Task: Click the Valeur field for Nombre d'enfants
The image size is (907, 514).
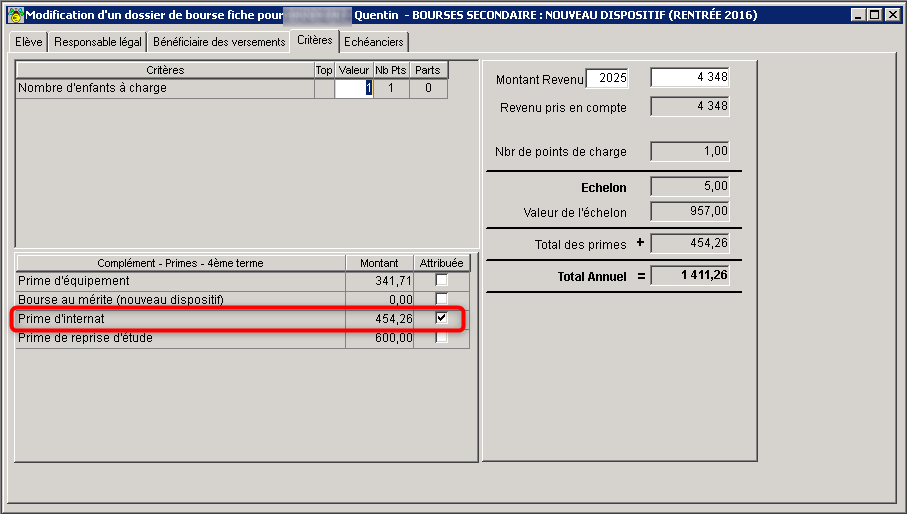Action: [x=353, y=88]
